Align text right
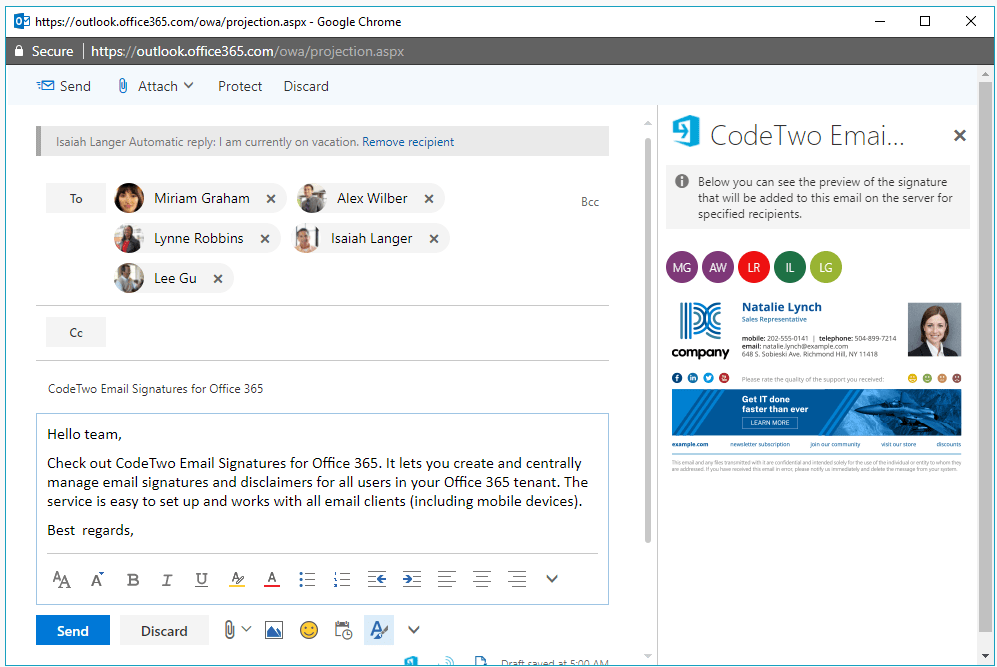 click(x=517, y=579)
